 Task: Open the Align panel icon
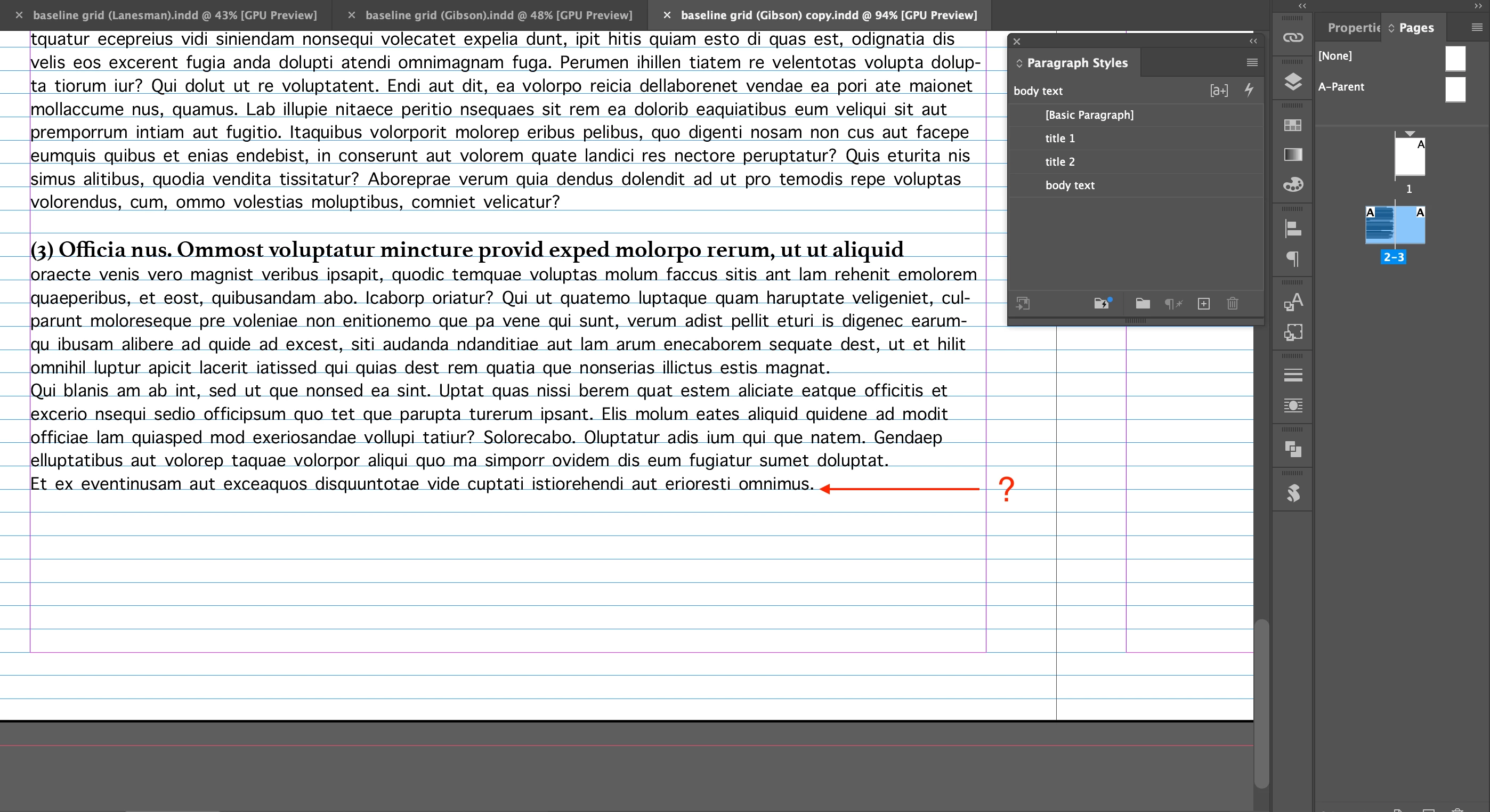tap(1293, 229)
